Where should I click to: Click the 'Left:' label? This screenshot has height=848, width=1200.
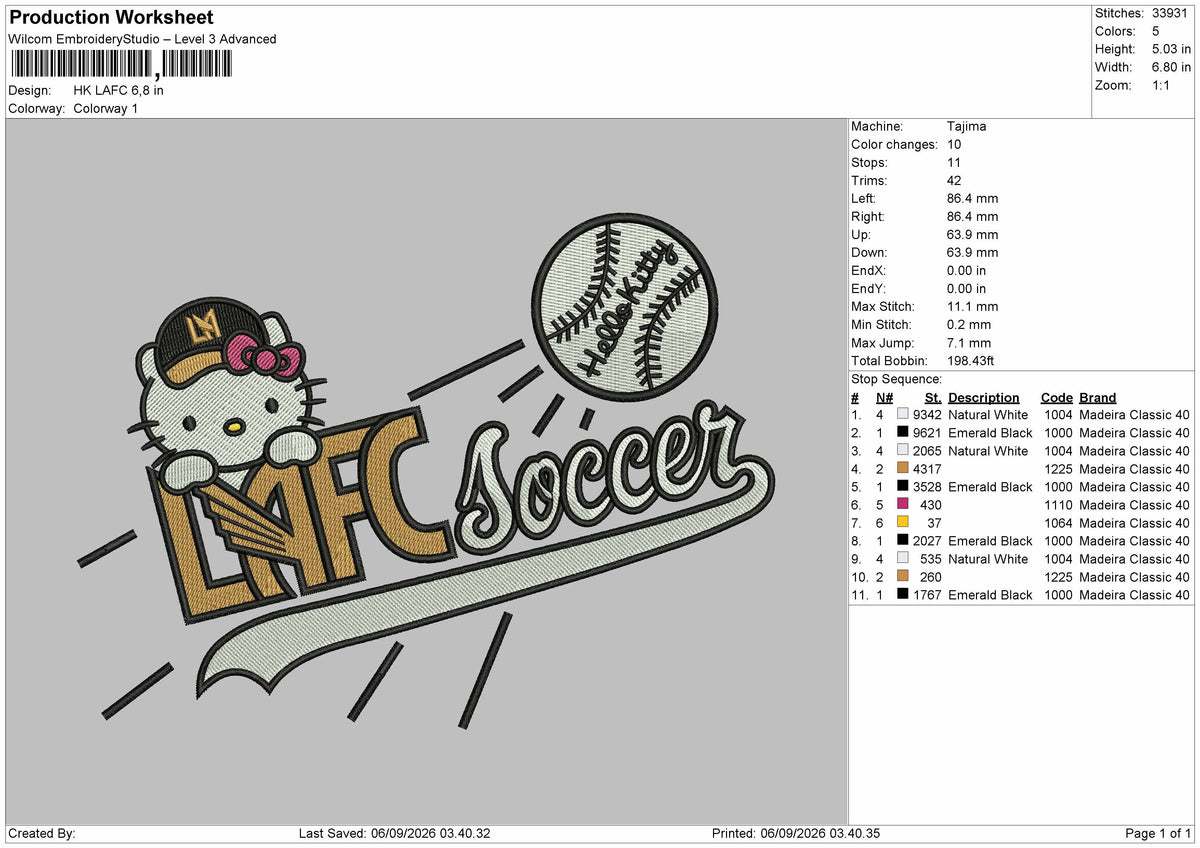(x=865, y=199)
